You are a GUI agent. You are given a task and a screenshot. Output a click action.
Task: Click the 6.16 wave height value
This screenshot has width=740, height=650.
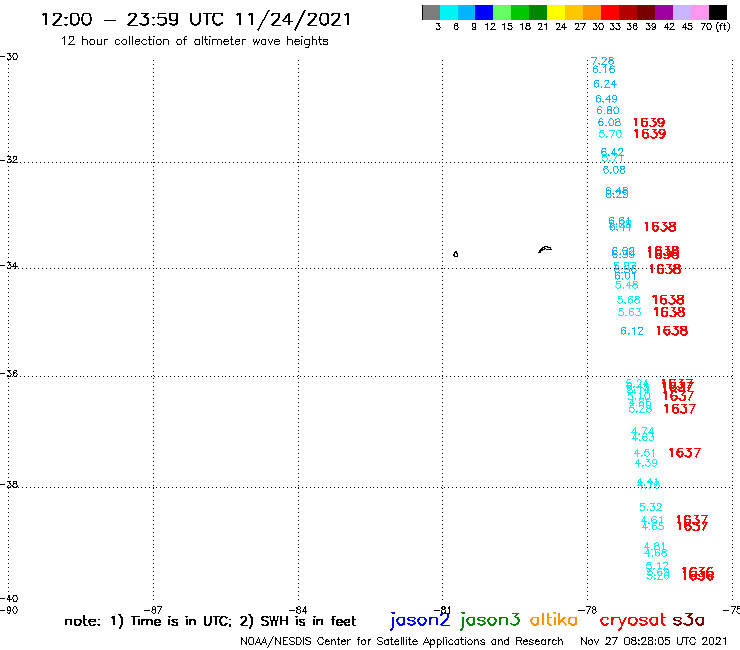point(604,69)
